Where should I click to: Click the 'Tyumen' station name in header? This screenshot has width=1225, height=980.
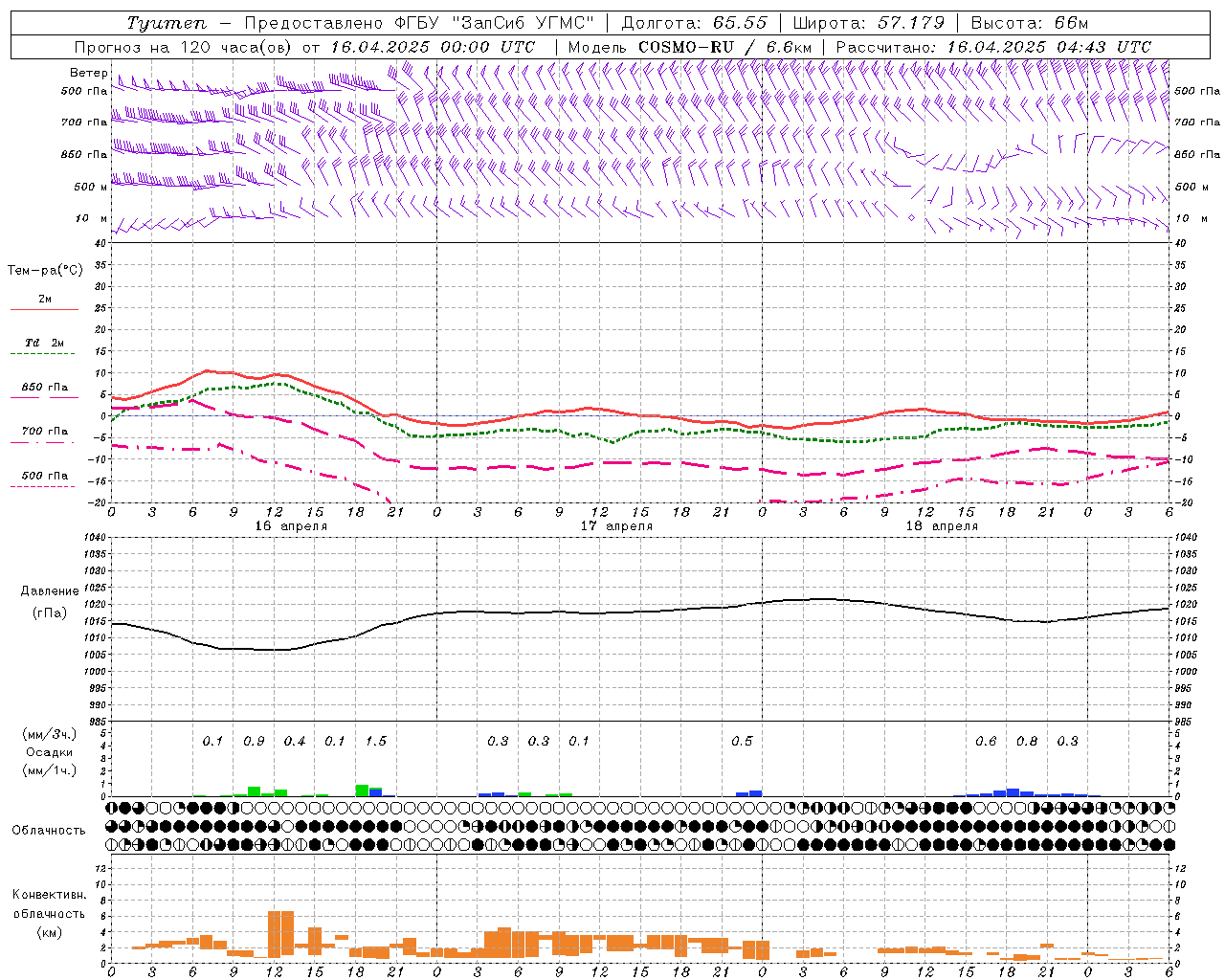pos(166,24)
